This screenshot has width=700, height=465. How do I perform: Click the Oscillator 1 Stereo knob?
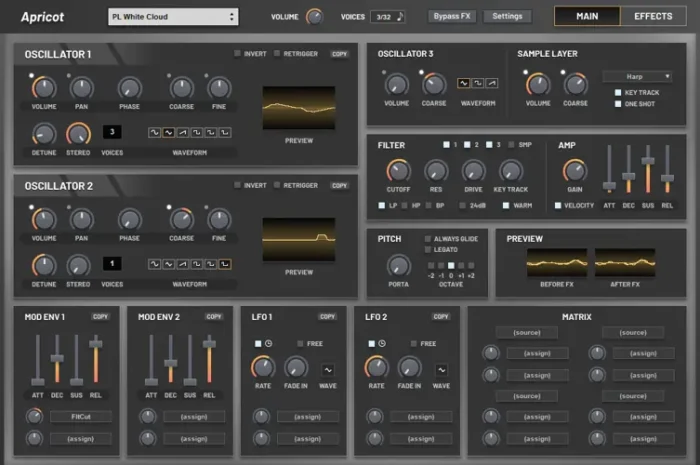click(78, 133)
